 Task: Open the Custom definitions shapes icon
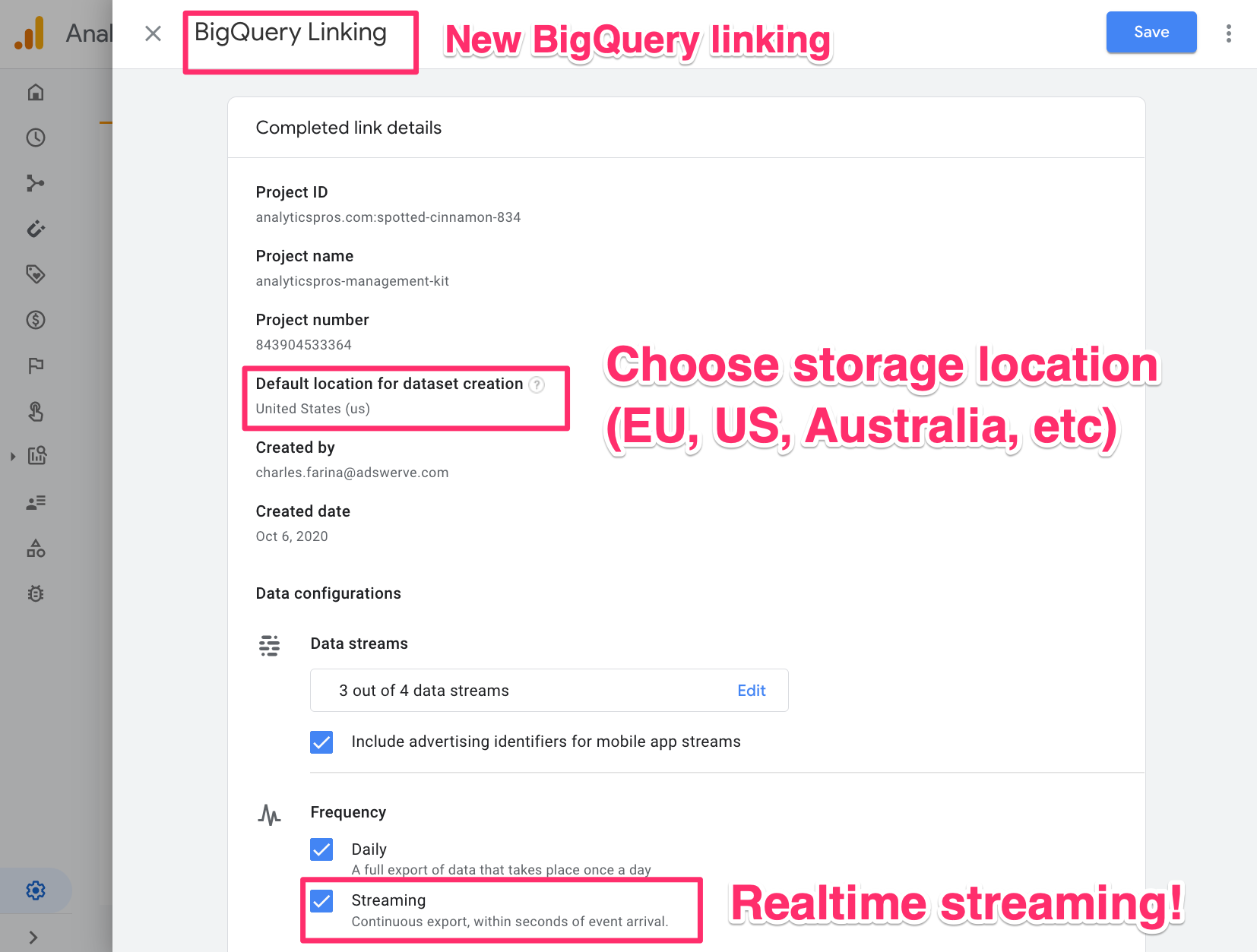(36, 548)
